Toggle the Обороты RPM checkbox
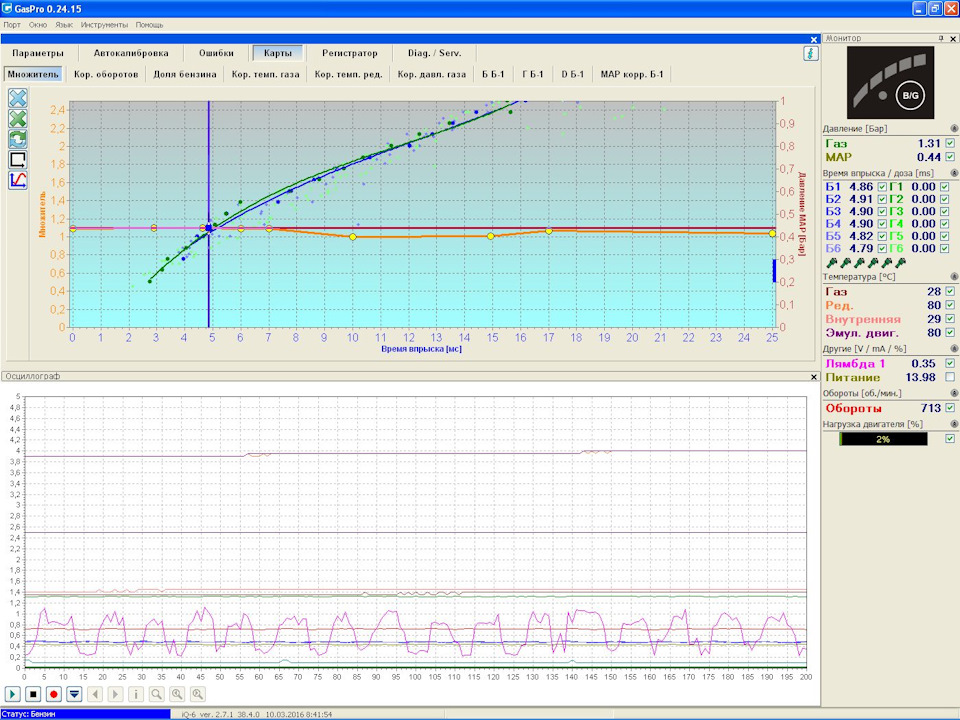 950,408
